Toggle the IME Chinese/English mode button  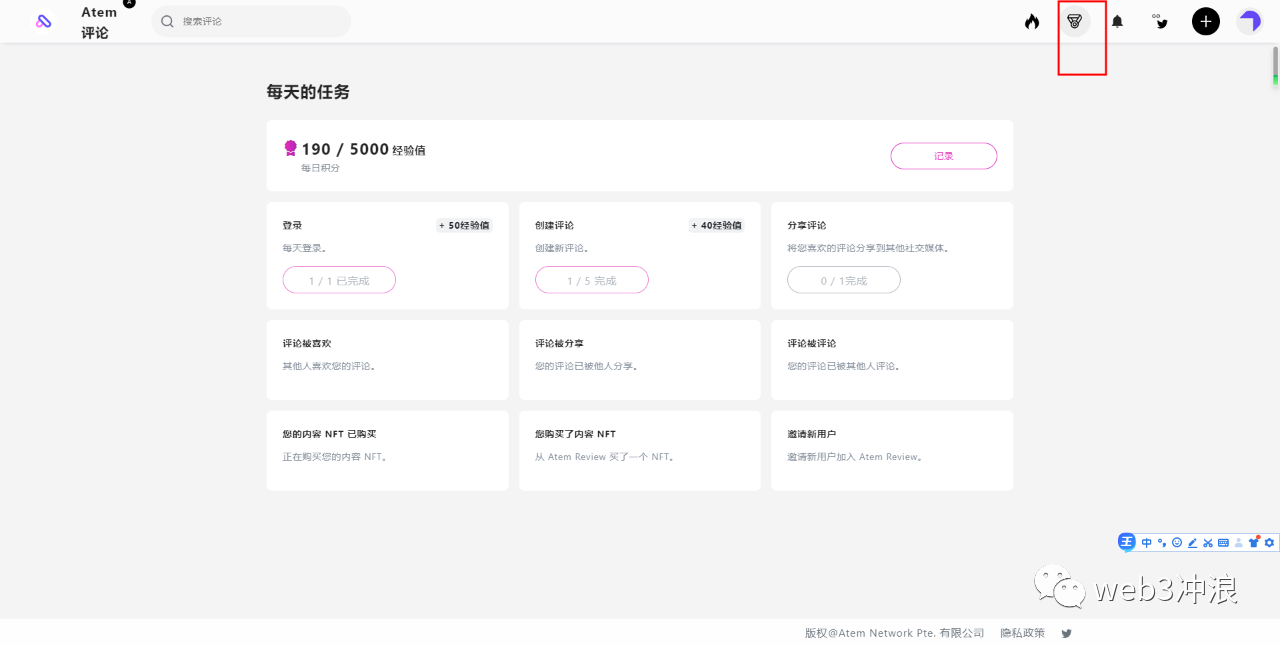pyautogui.click(x=1147, y=543)
